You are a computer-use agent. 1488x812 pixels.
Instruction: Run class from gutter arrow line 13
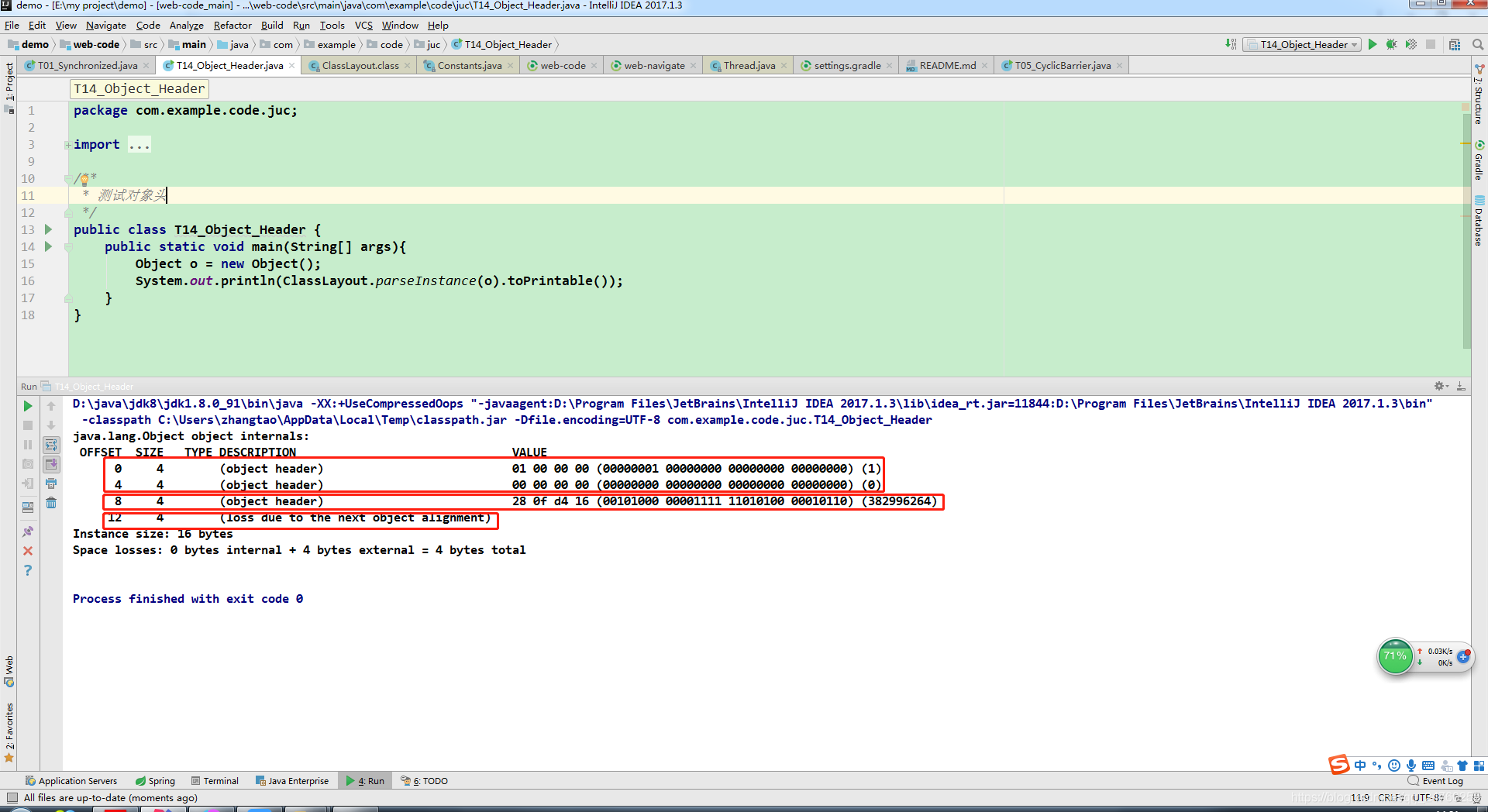pyautogui.click(x=48, y=229)
